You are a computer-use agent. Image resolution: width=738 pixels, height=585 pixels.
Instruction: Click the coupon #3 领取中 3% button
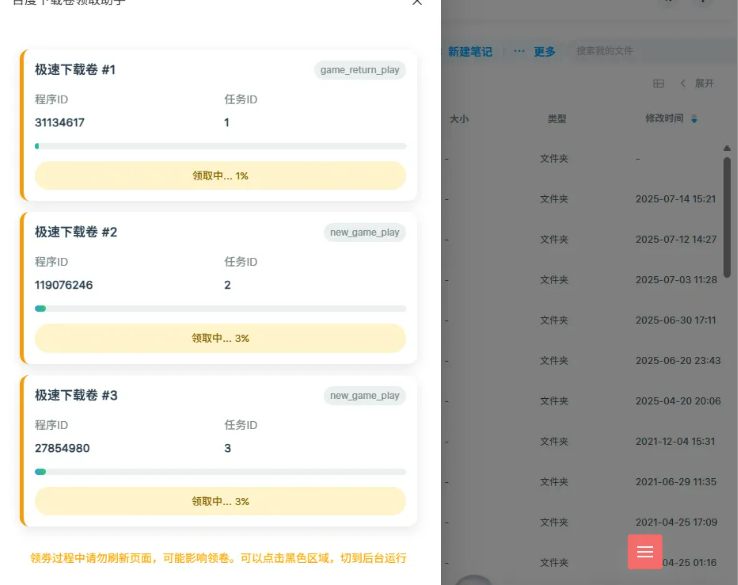click(220, 501)
